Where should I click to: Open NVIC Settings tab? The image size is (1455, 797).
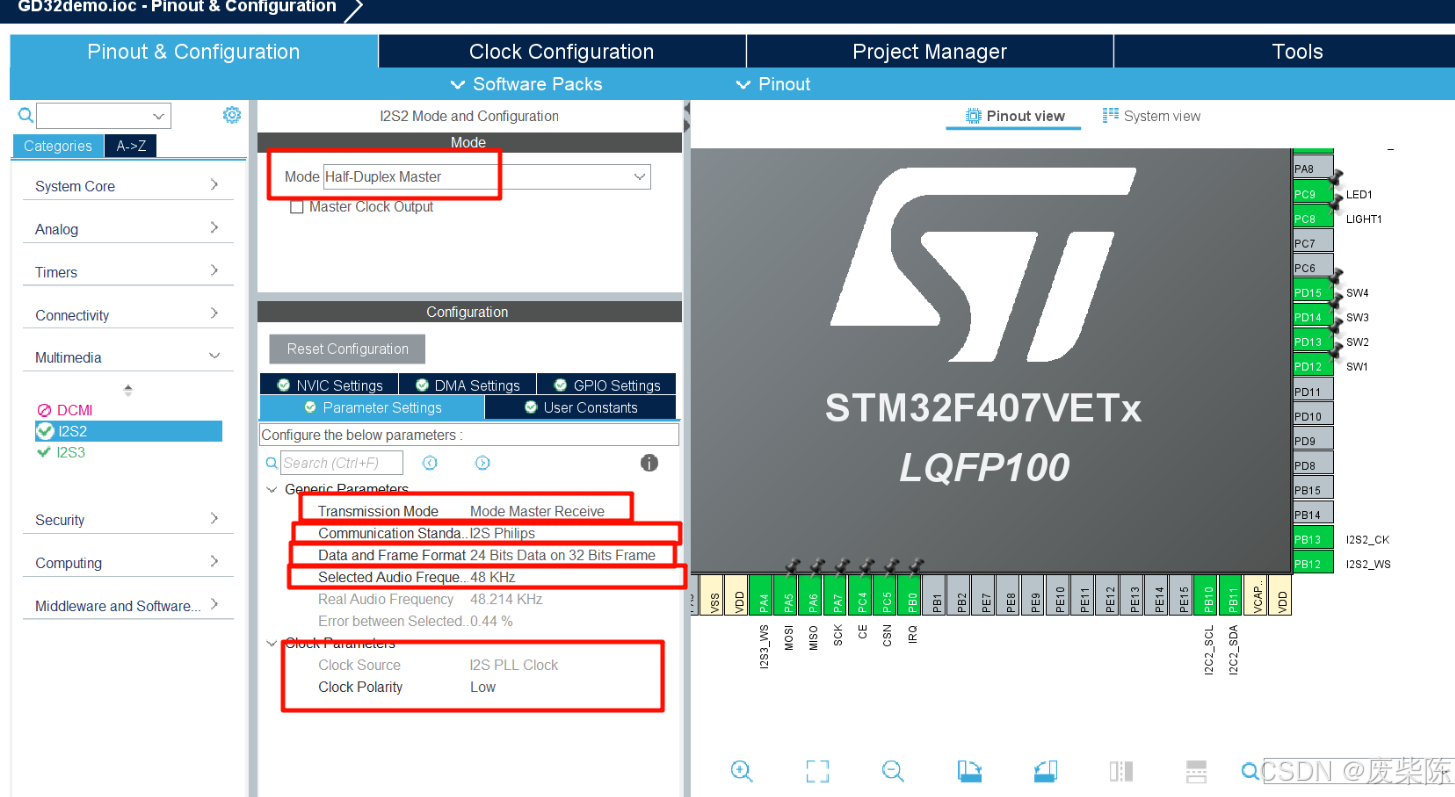329,385
